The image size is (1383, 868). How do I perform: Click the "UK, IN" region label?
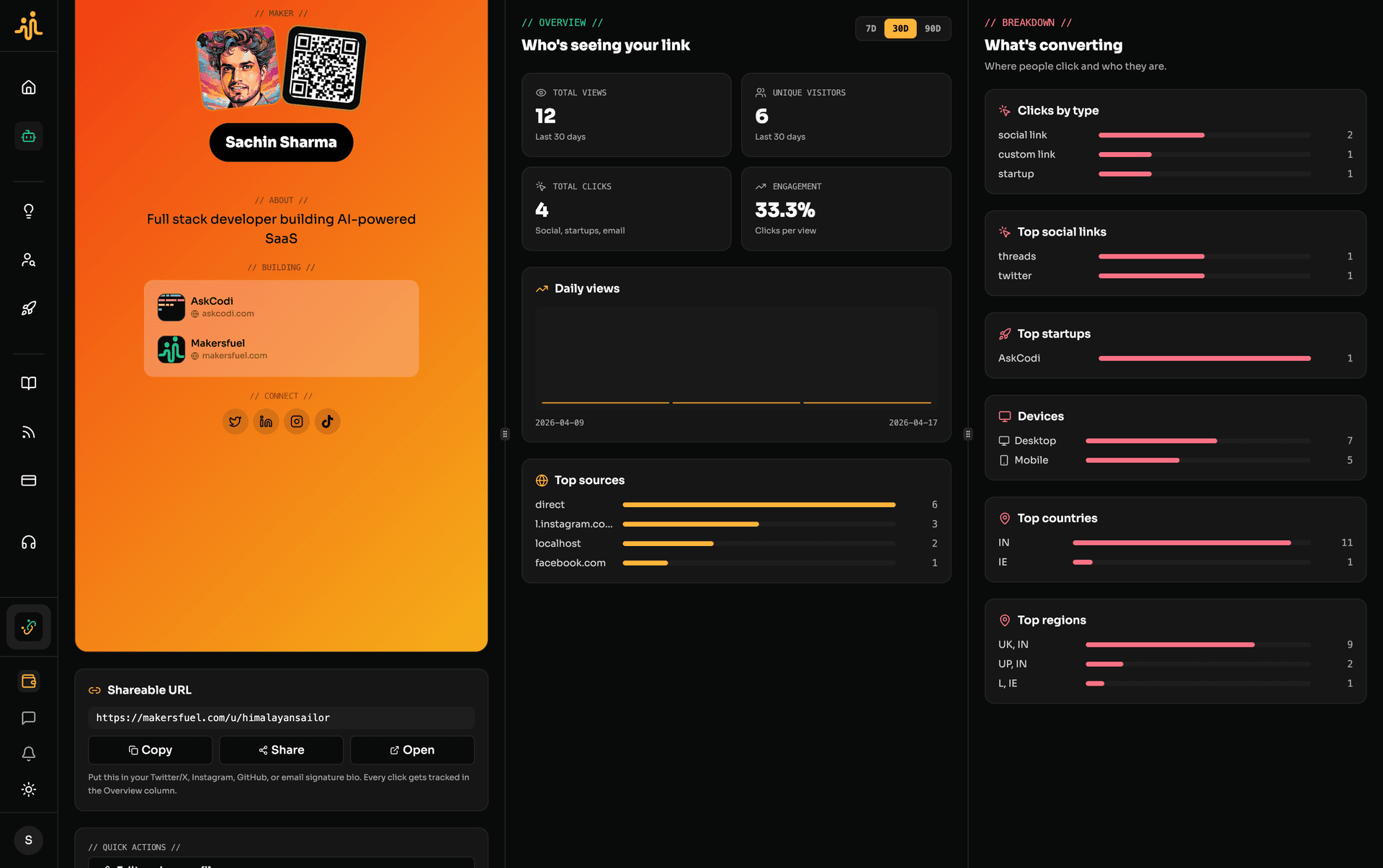pos(1013,645)
